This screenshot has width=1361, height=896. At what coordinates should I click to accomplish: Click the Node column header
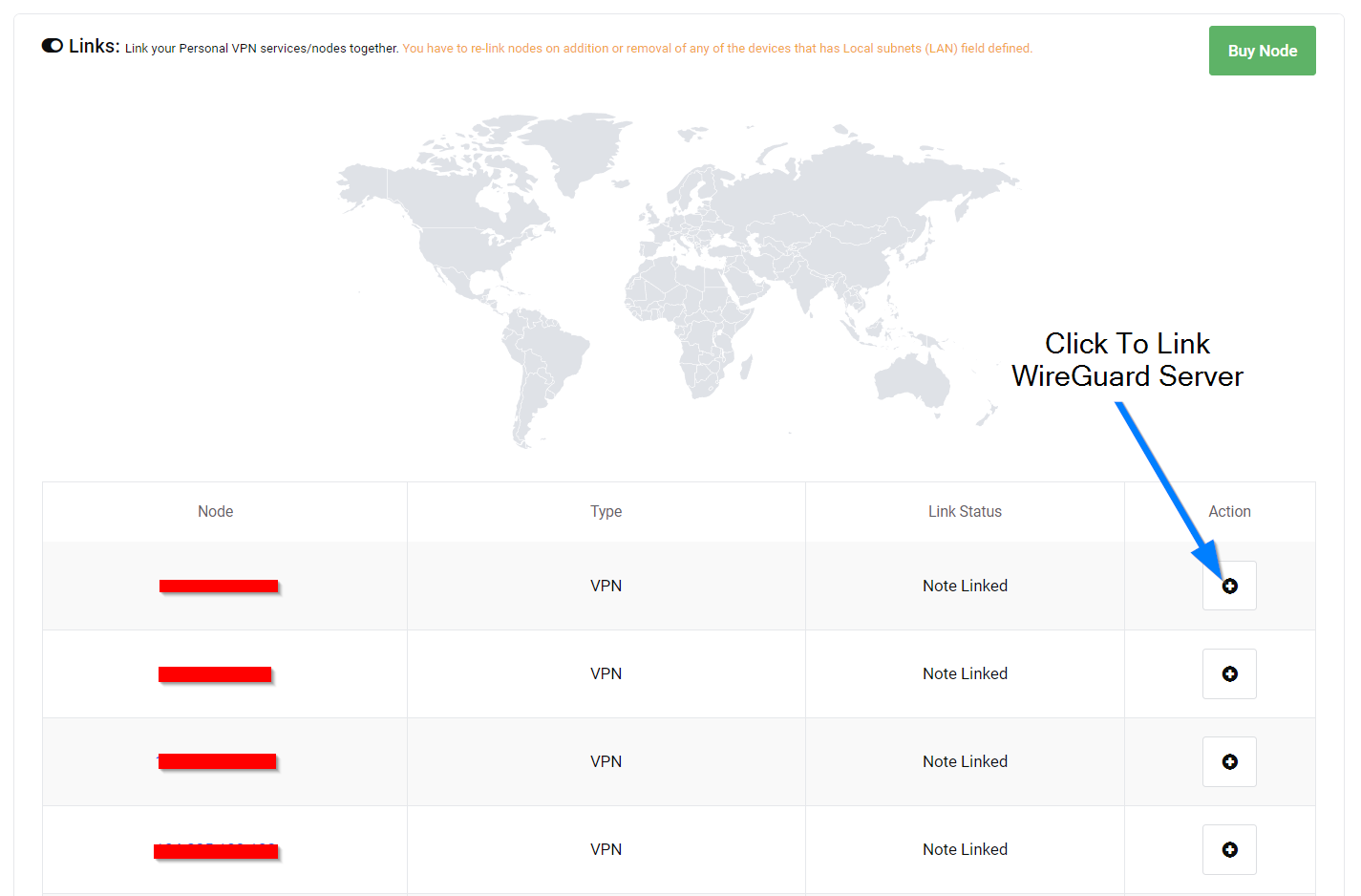215,511
